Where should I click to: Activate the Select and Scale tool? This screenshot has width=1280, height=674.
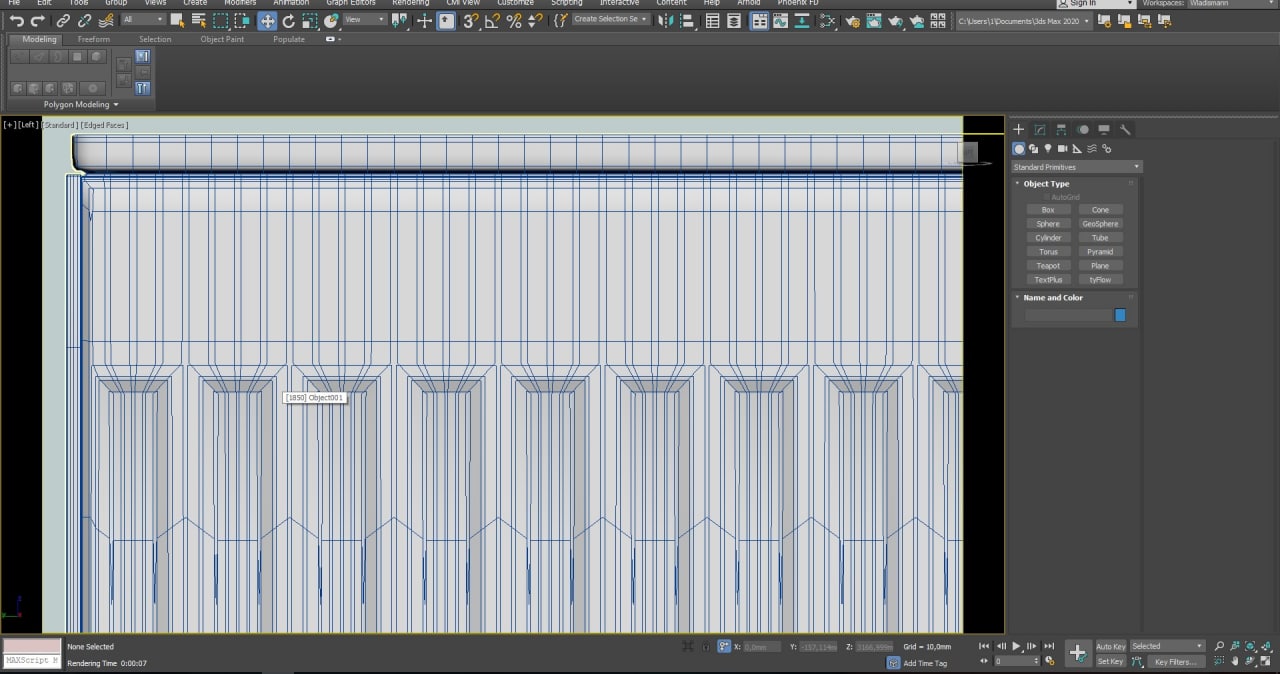coord(310,21)
